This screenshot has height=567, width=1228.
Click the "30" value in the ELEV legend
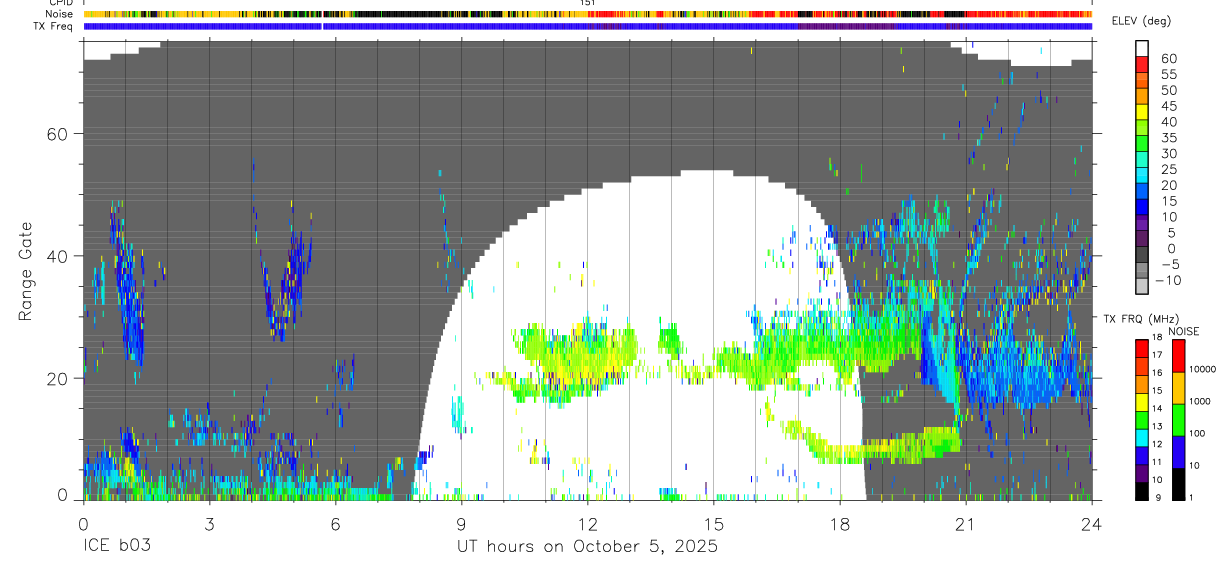[1168, 154]
